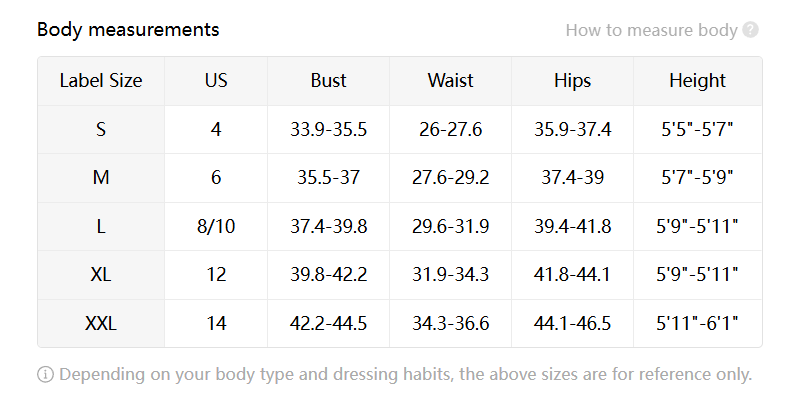Click the US column header
786x402 pixels.
216,81
